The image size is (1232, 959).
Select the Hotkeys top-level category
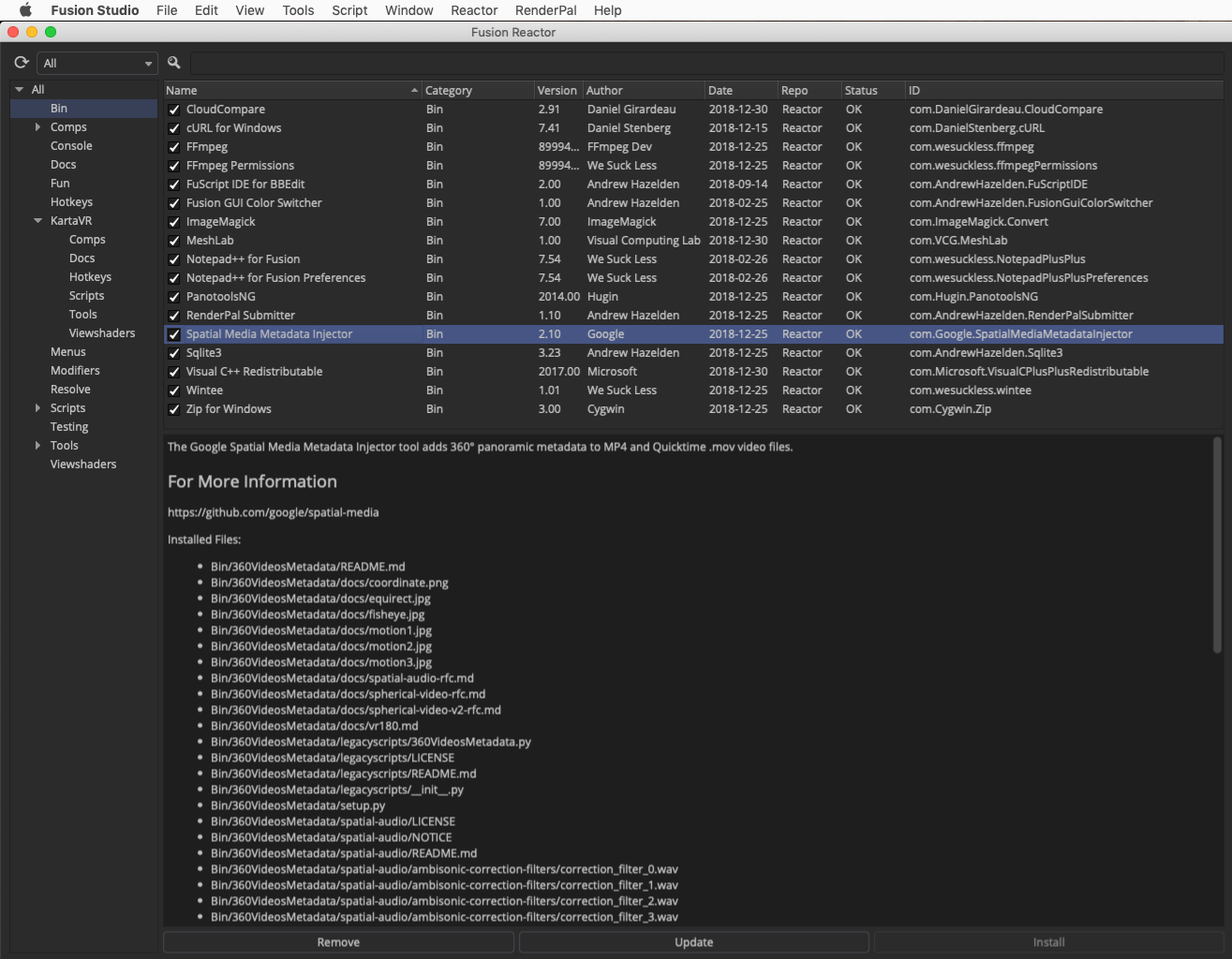coord(71,202)
